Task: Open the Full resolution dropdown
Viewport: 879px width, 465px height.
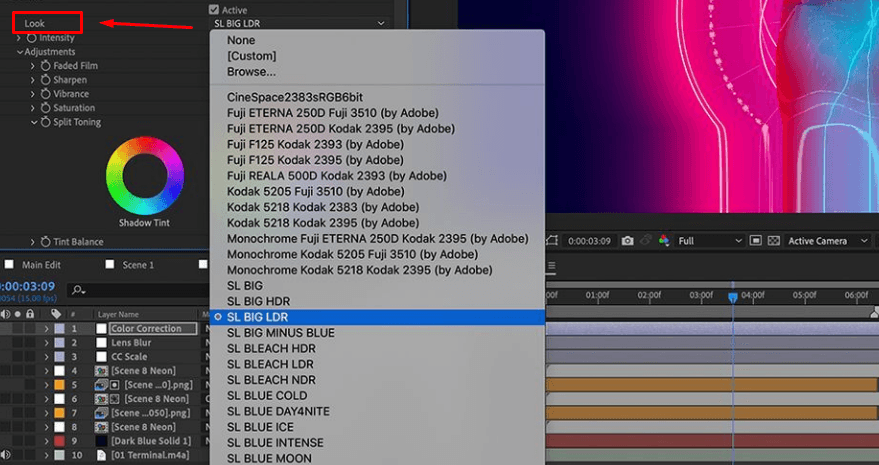Action: tap(709, 241)
